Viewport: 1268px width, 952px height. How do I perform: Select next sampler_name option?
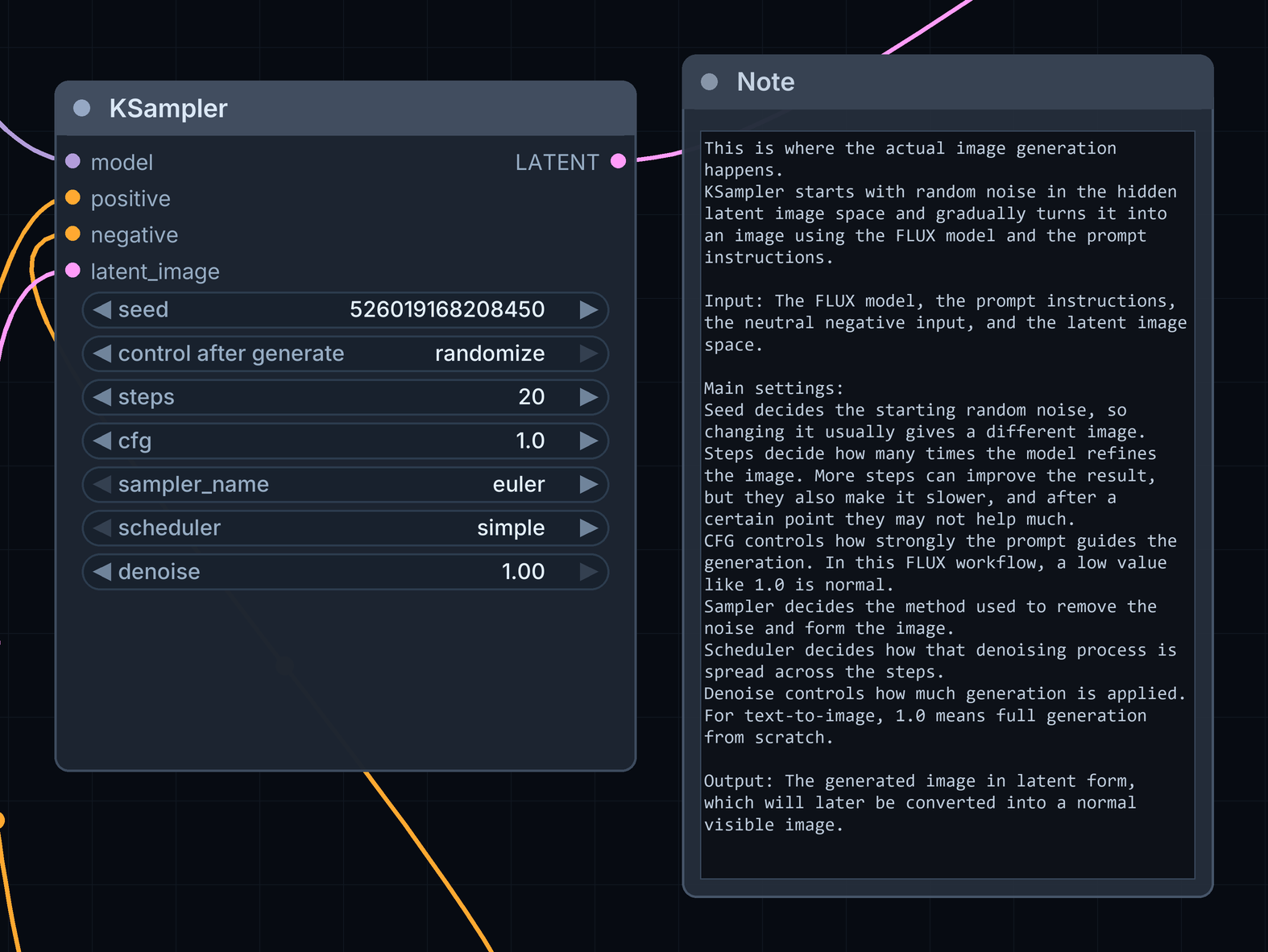coord(589,484)
